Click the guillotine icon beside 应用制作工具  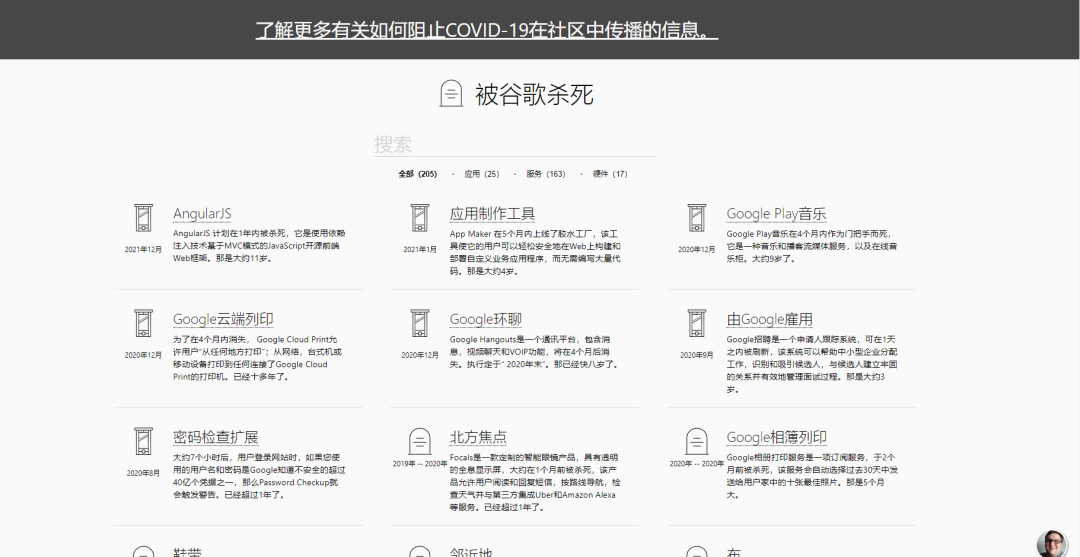pos(420,218)
